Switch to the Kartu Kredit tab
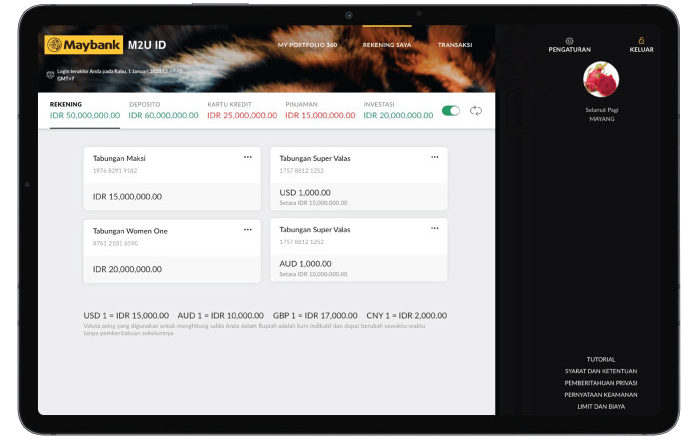This screenshot has height=441, width=700. coord(241,110)
